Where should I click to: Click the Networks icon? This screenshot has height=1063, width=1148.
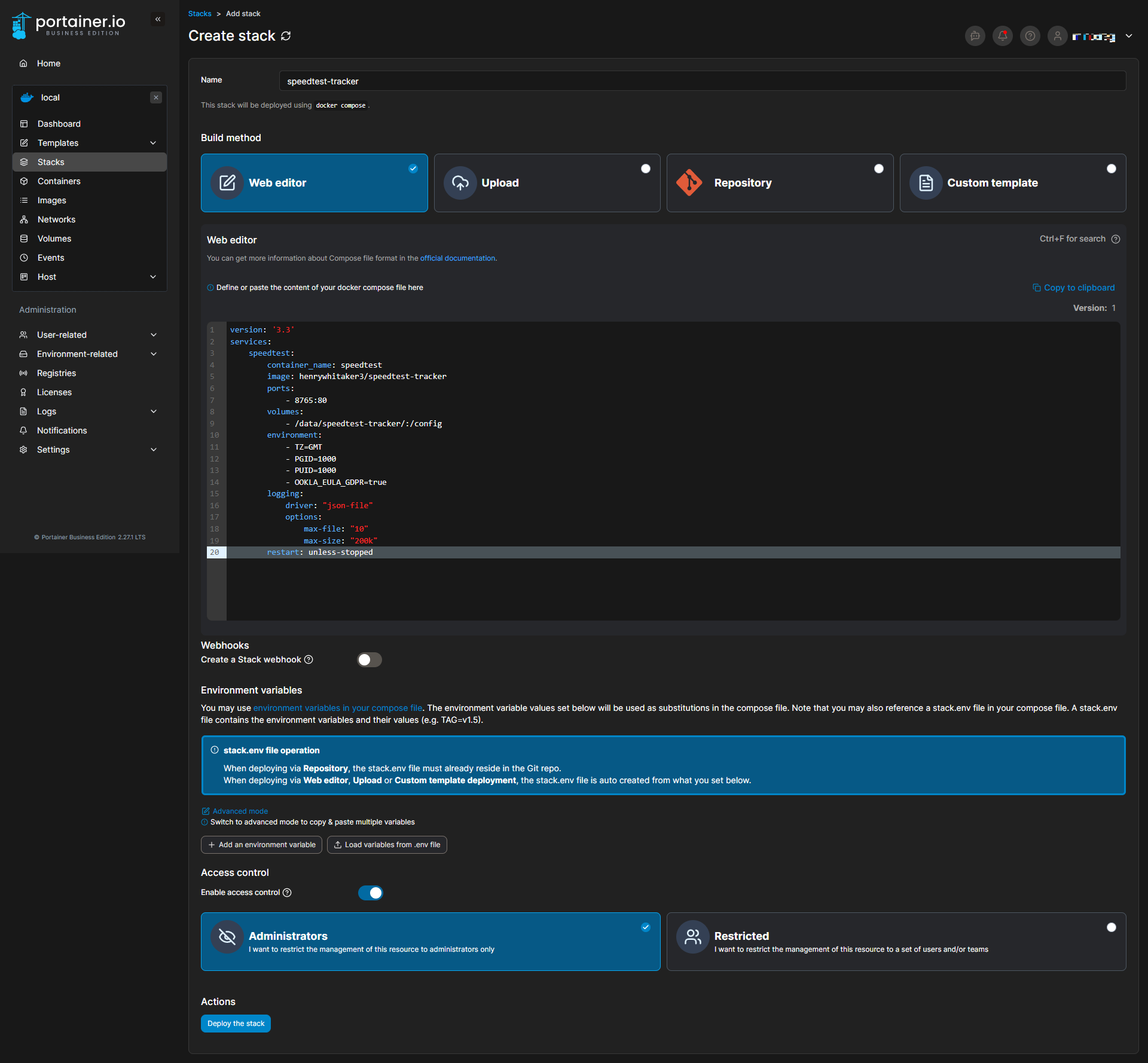click(x=24, y=219)
